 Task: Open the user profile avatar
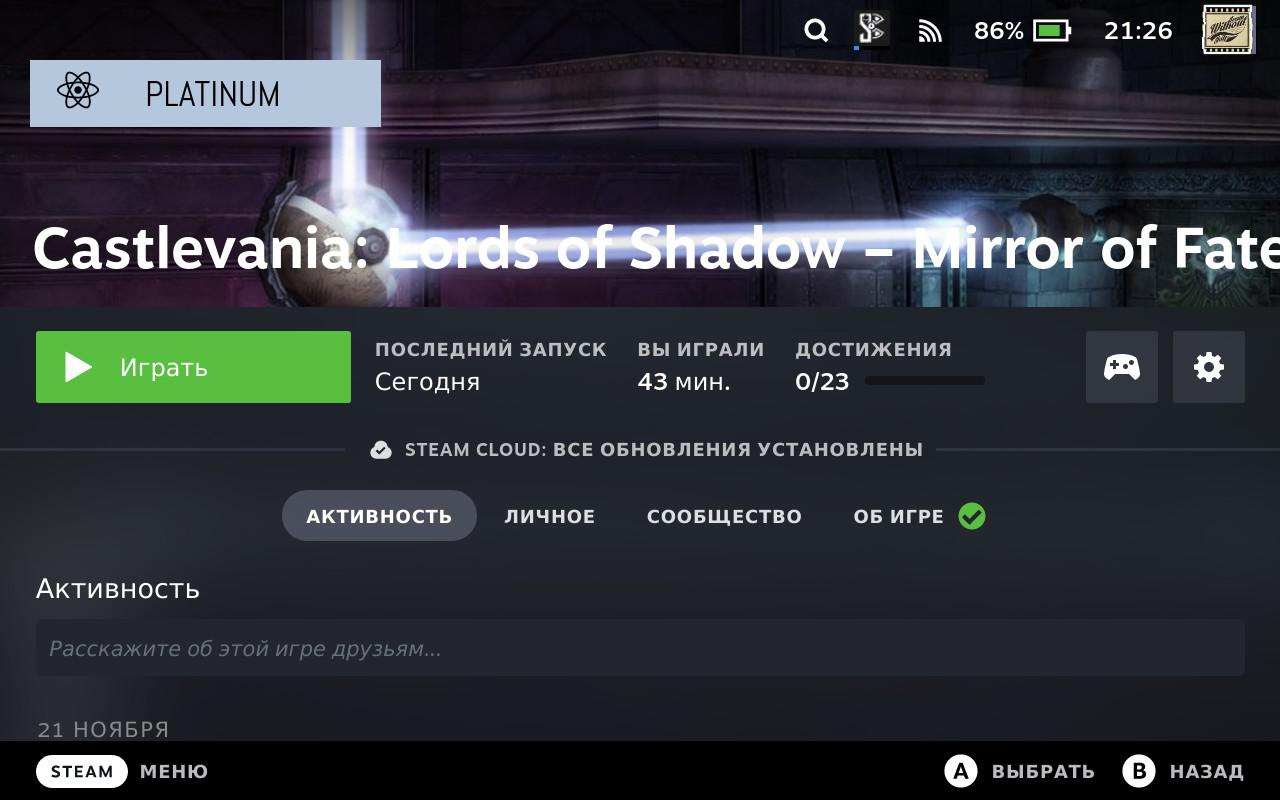(1227, 30)
